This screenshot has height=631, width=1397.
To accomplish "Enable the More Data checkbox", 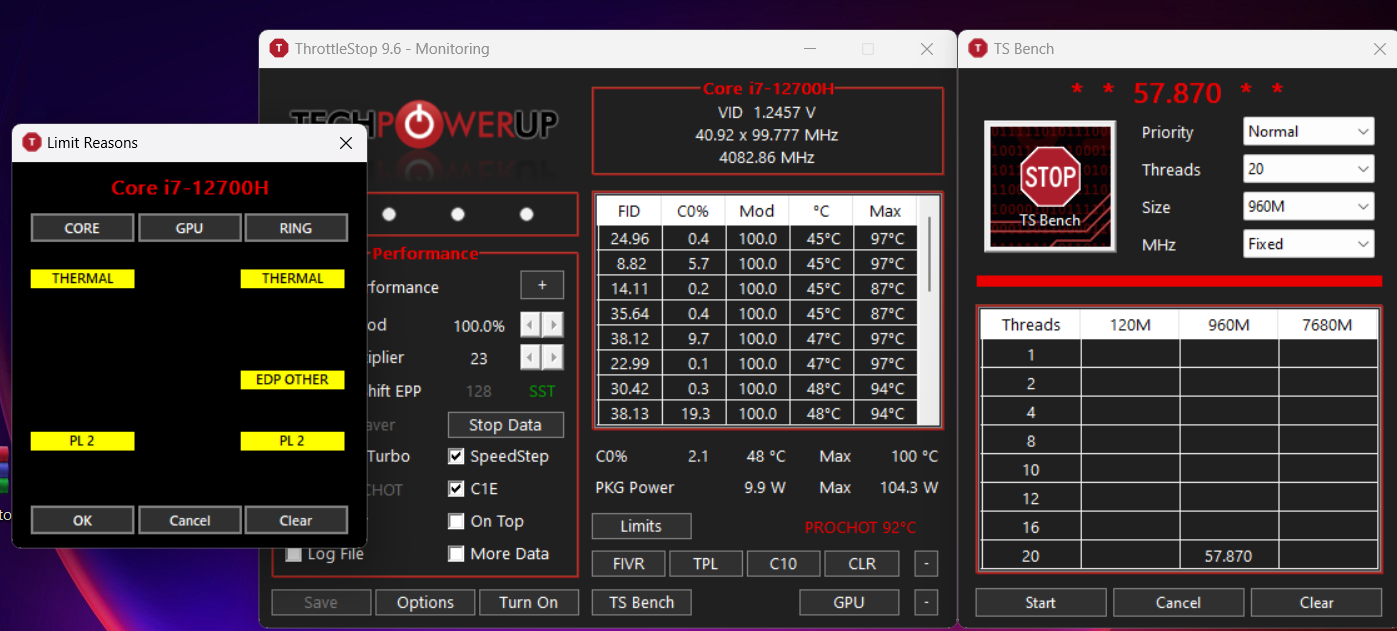I will (456, 554).
